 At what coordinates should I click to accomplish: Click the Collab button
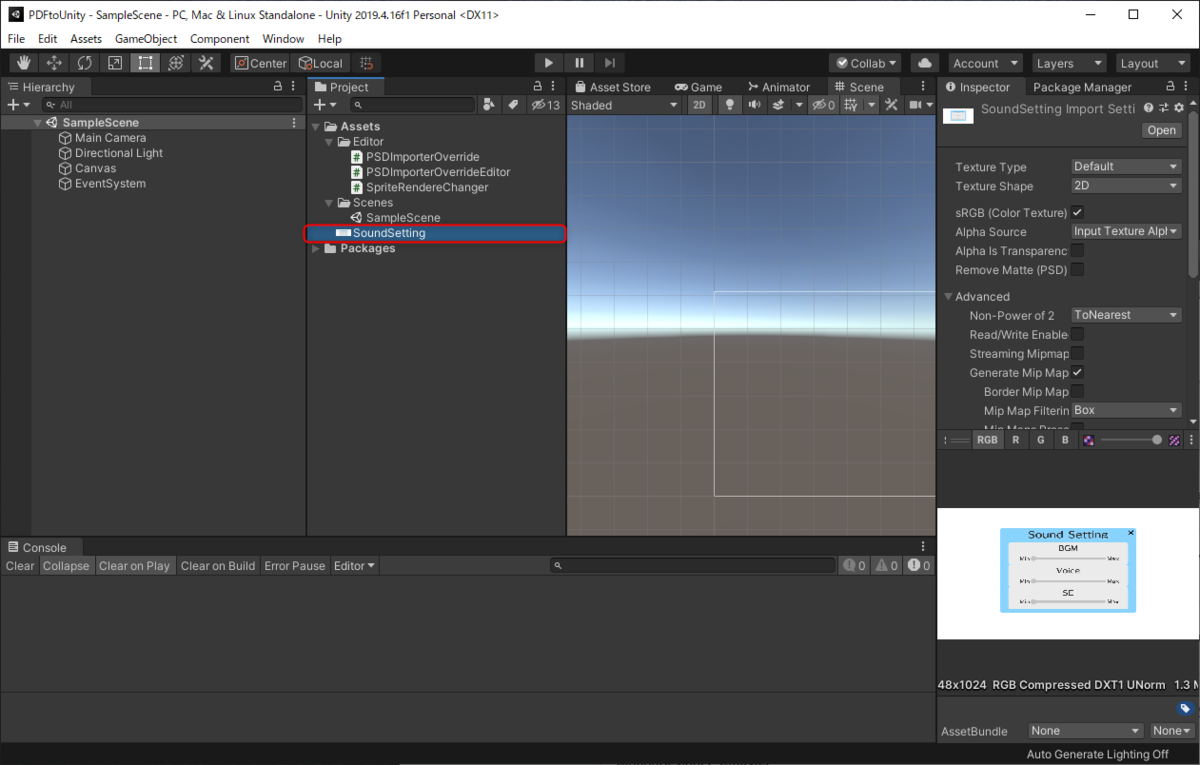(866, 63)
